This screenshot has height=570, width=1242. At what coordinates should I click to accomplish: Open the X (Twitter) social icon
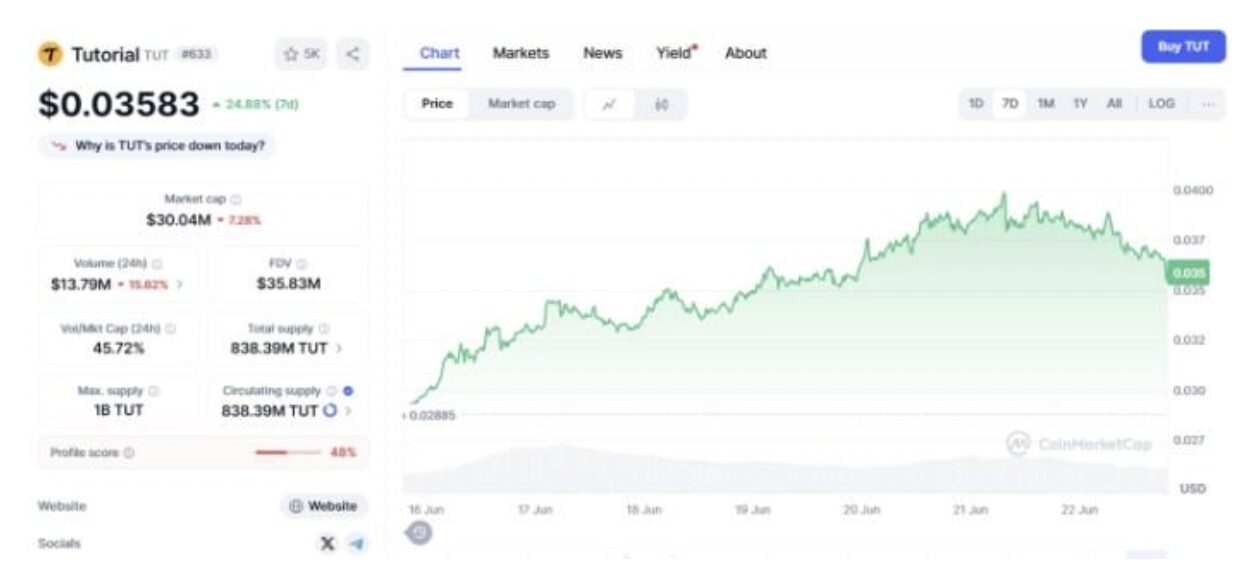tap(327, 543)
